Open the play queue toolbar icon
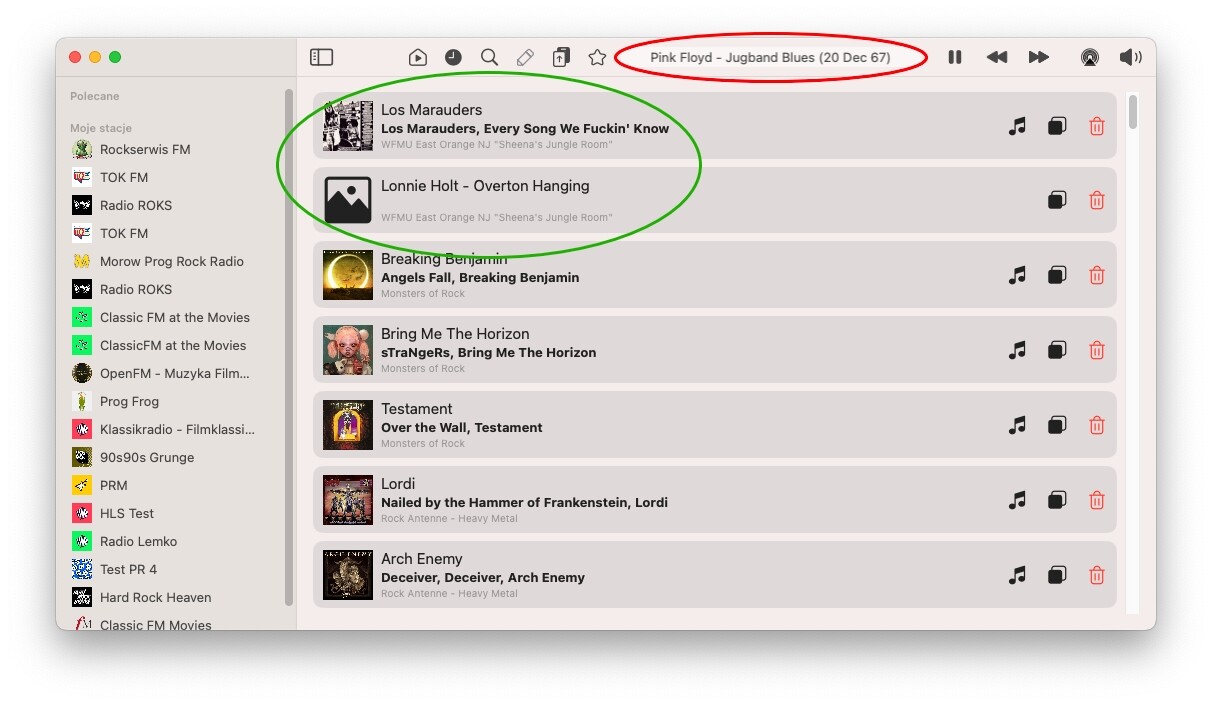Viewport: 1212px width, 704px height. [x=418, y=57]
